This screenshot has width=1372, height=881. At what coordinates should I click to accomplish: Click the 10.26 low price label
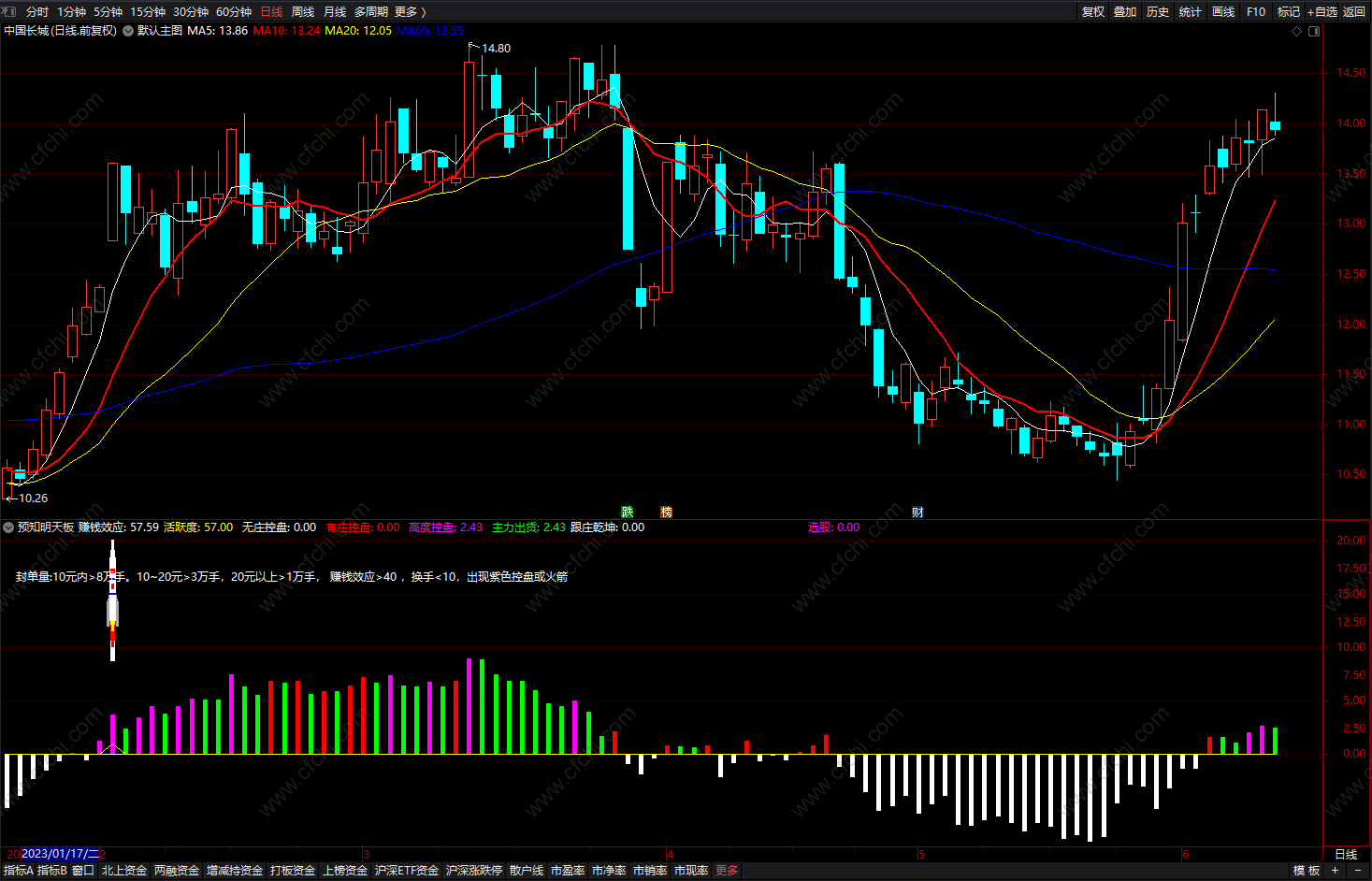click(x=33, y=498)
